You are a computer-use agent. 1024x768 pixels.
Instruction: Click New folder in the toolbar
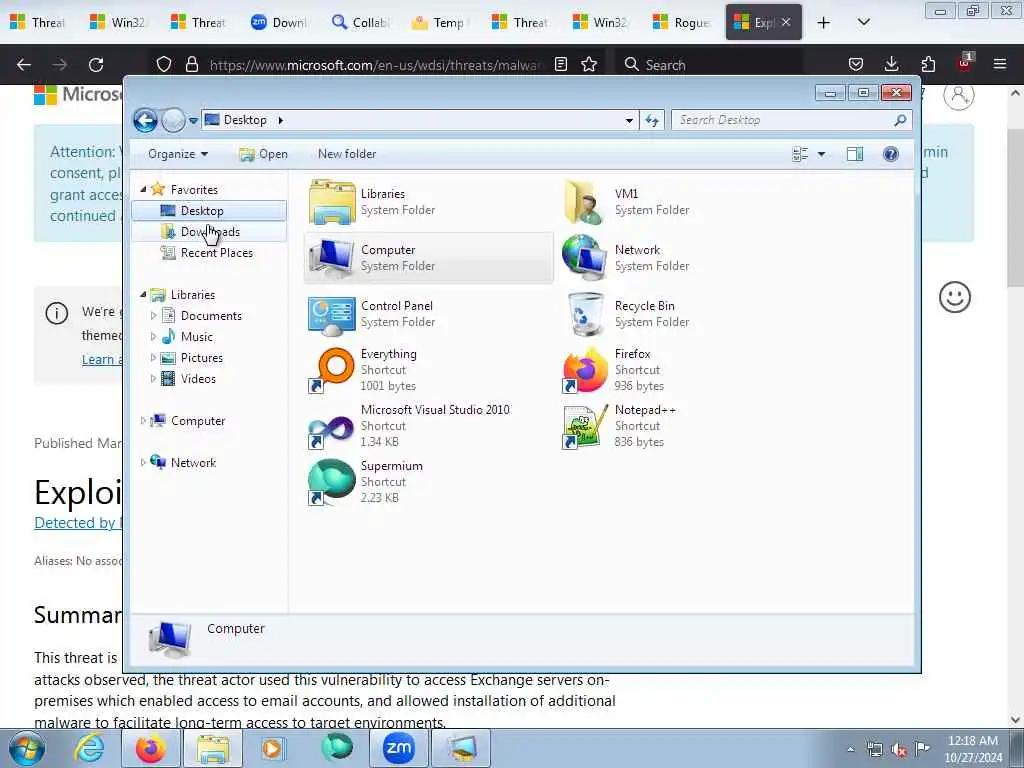347,154
